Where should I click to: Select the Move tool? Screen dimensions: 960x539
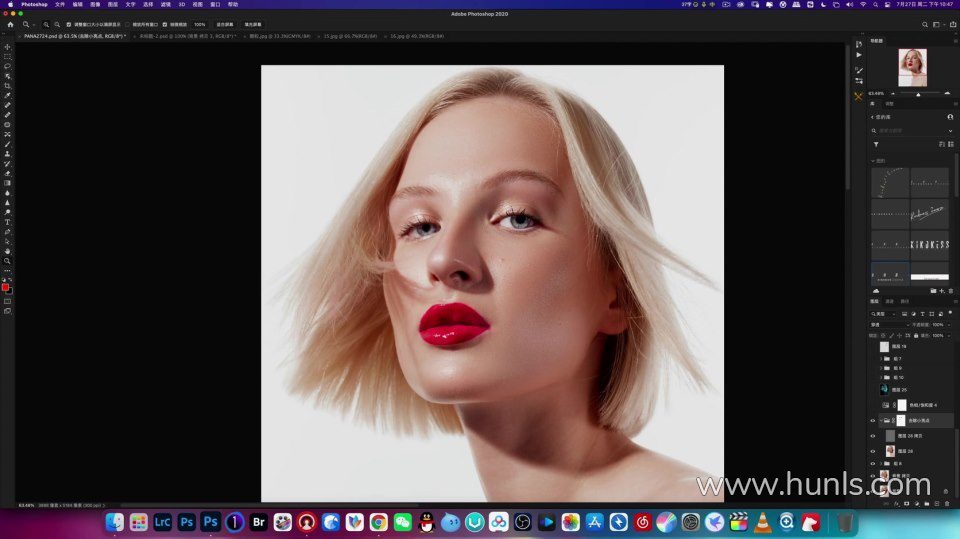7,47
